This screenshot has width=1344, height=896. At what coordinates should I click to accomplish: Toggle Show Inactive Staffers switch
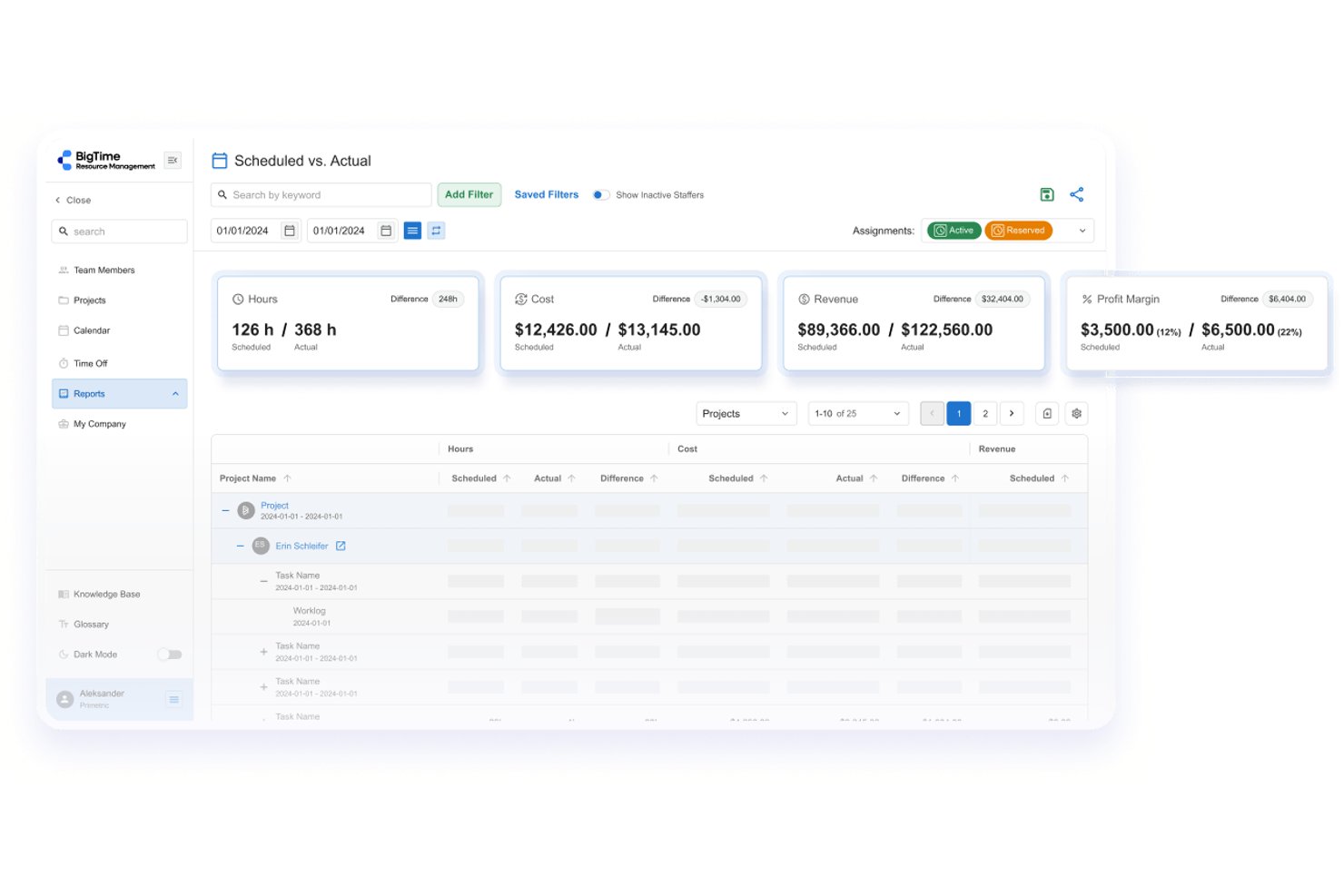click(x=600, y=195)
